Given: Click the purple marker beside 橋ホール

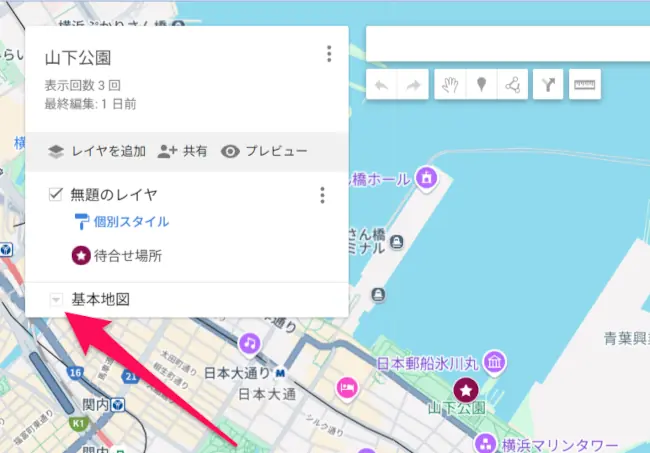Looking at the screenshot, I should pos(427,179).
